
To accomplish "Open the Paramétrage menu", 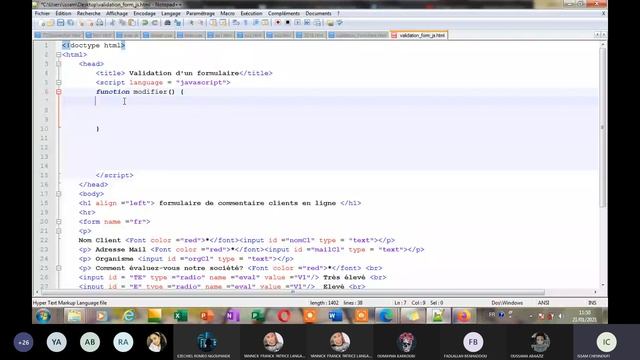I will [200, 13].
